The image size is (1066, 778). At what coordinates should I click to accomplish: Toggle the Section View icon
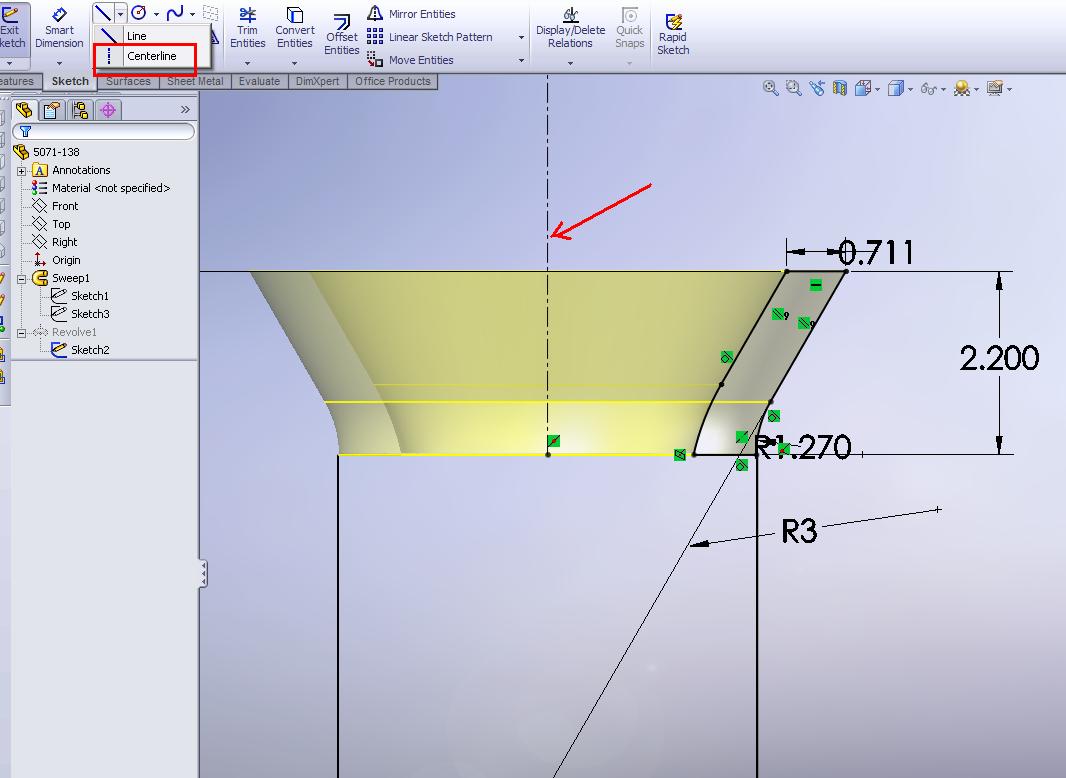[x=840, y=88]
